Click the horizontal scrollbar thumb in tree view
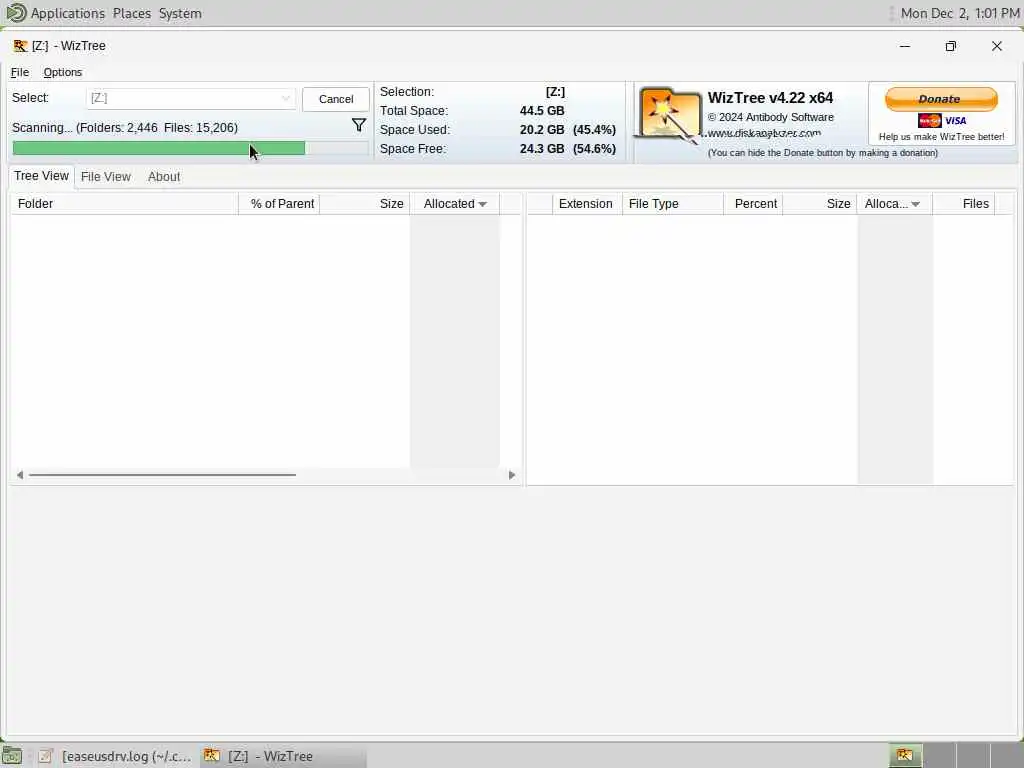1024x768 pixels. pyautogui.click(x=162, y=475)
